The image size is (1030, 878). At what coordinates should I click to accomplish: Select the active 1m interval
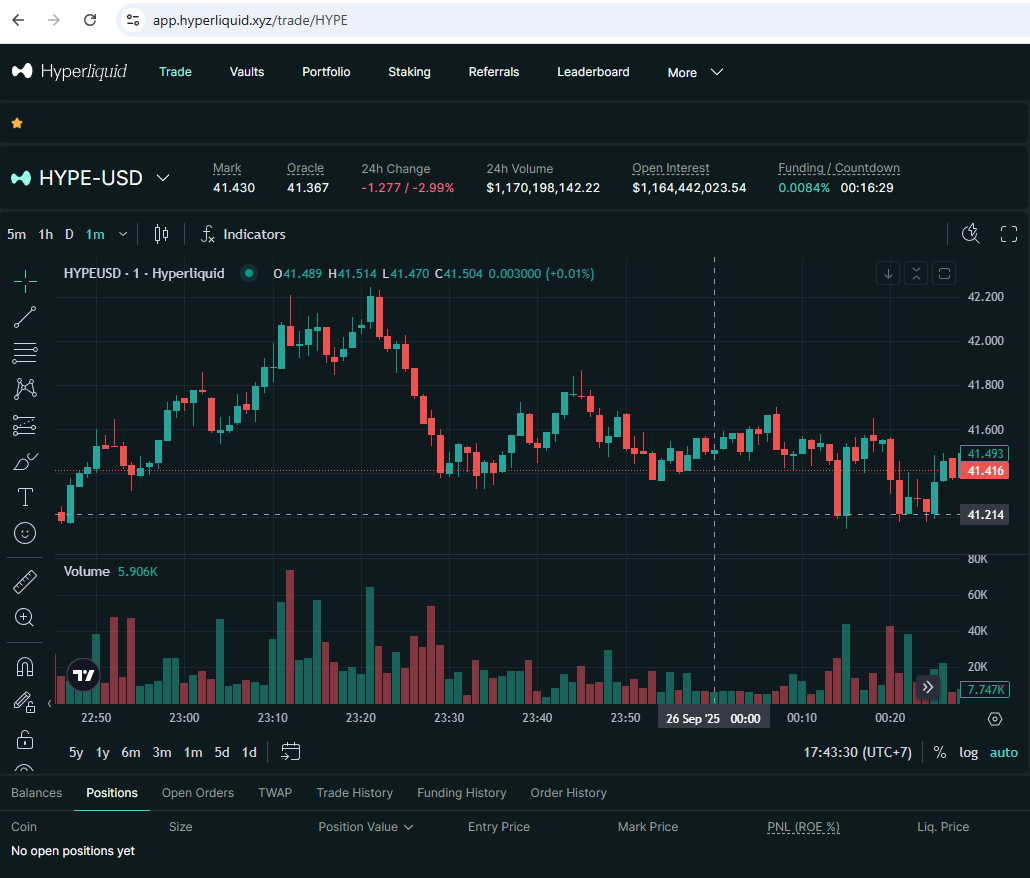click(95, 234)
